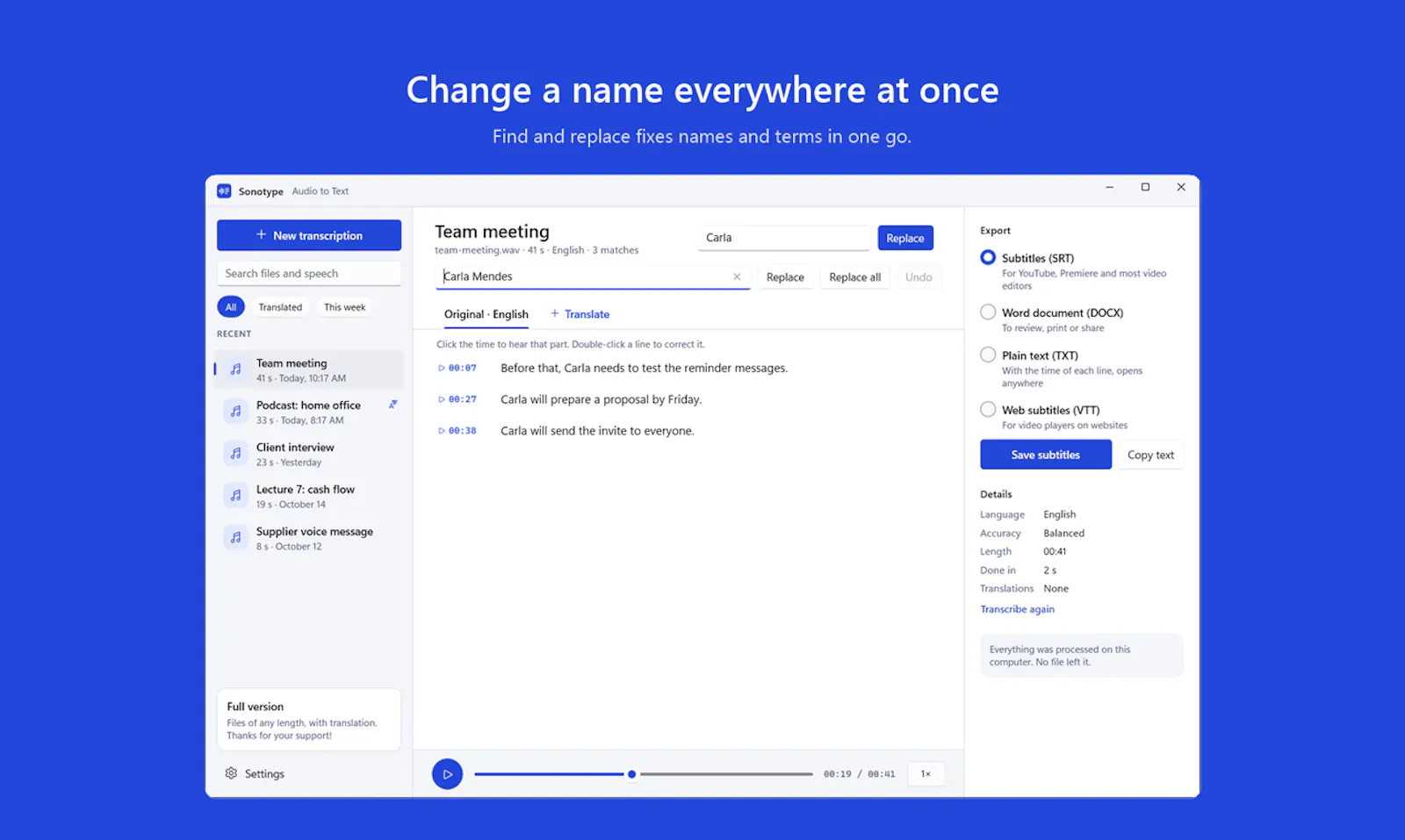Click the find field containing Carla
This screenshot has width=1405, height=840.
coord(784,238)
